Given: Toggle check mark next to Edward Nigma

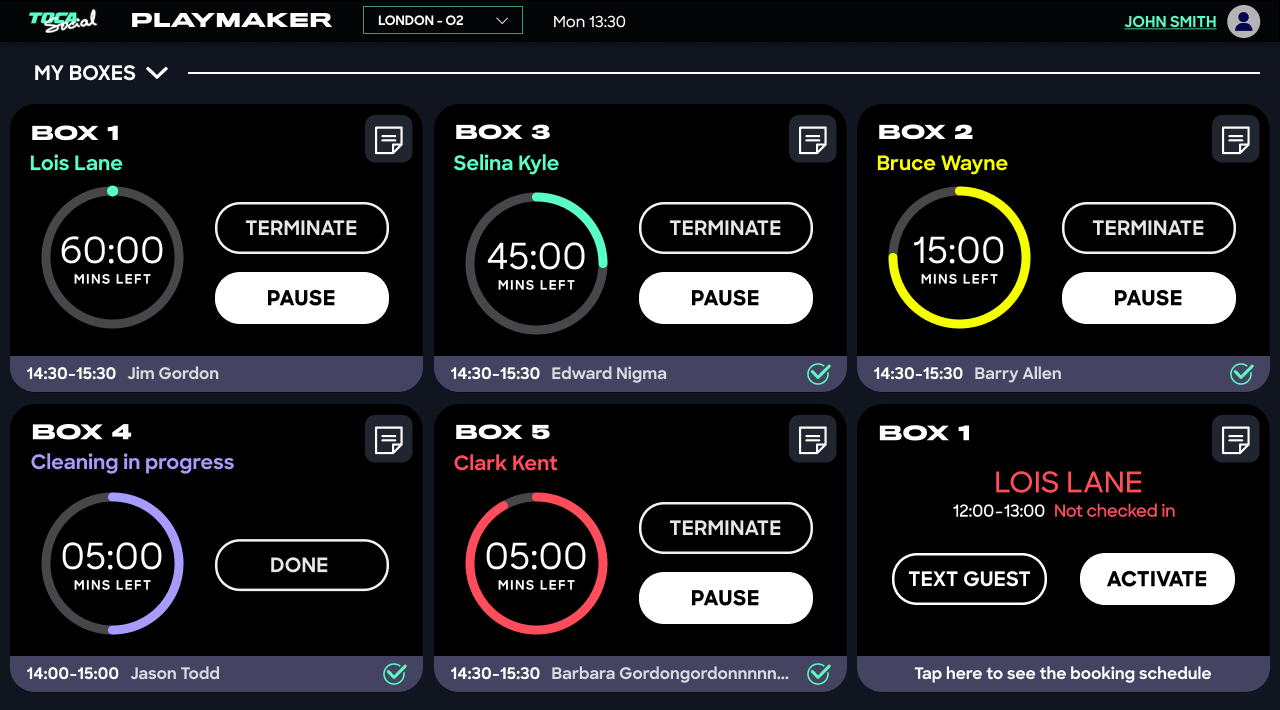Looking at the screenshot, I should pos(819,374).
